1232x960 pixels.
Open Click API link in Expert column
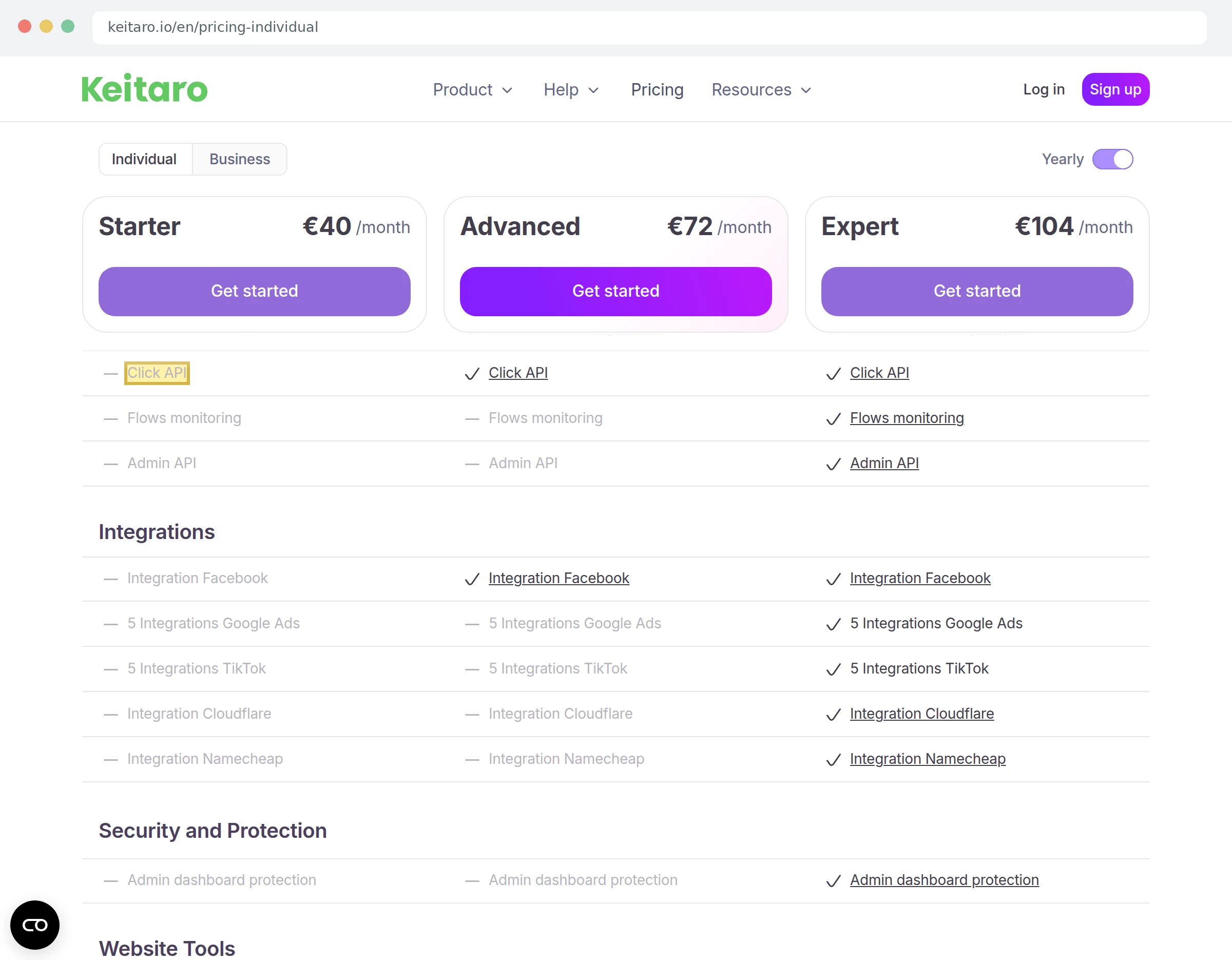tap(879, 373)
